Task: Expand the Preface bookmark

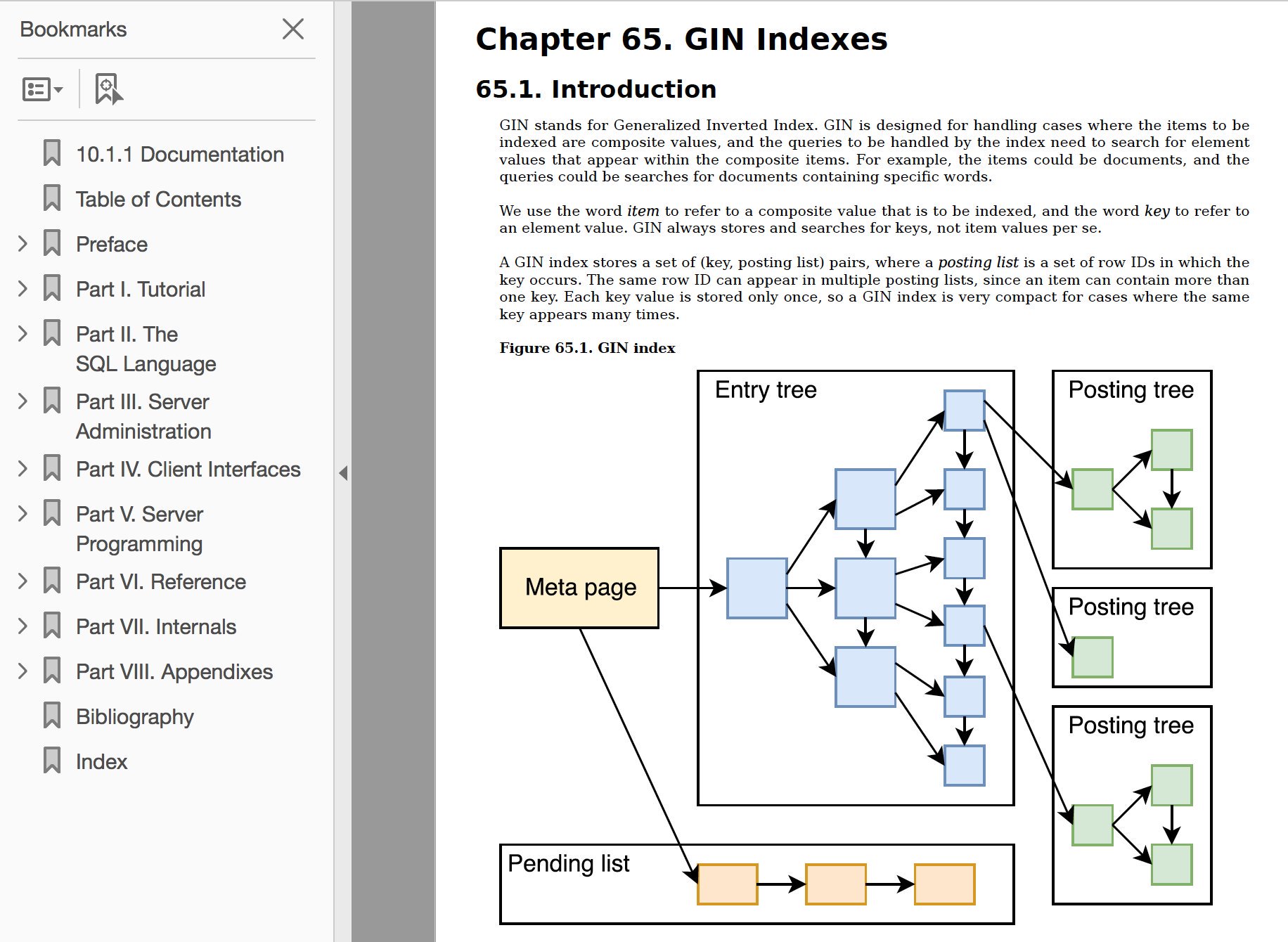Action: coord(22,244)
